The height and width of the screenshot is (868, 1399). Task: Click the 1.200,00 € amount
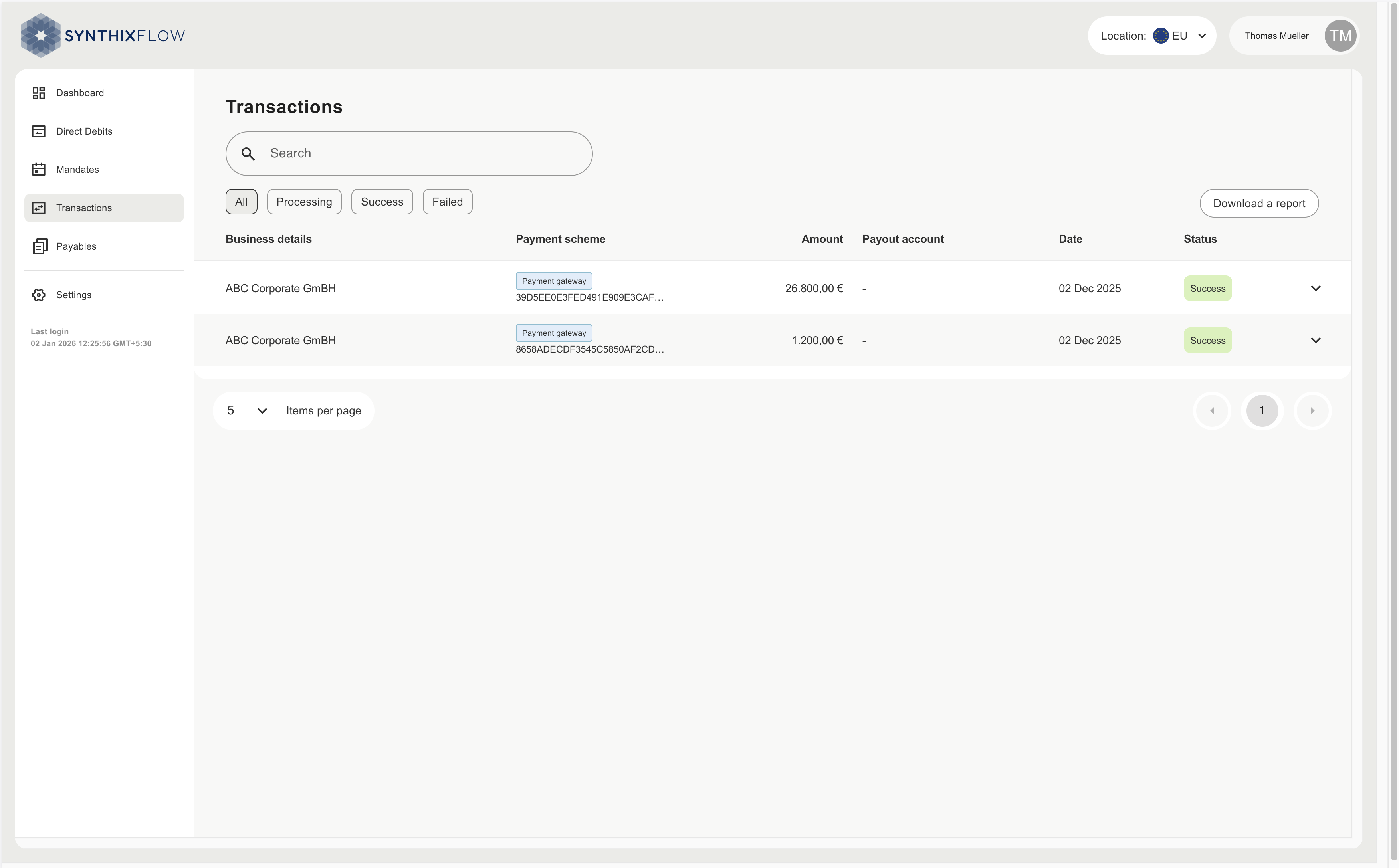click(817, 341)
